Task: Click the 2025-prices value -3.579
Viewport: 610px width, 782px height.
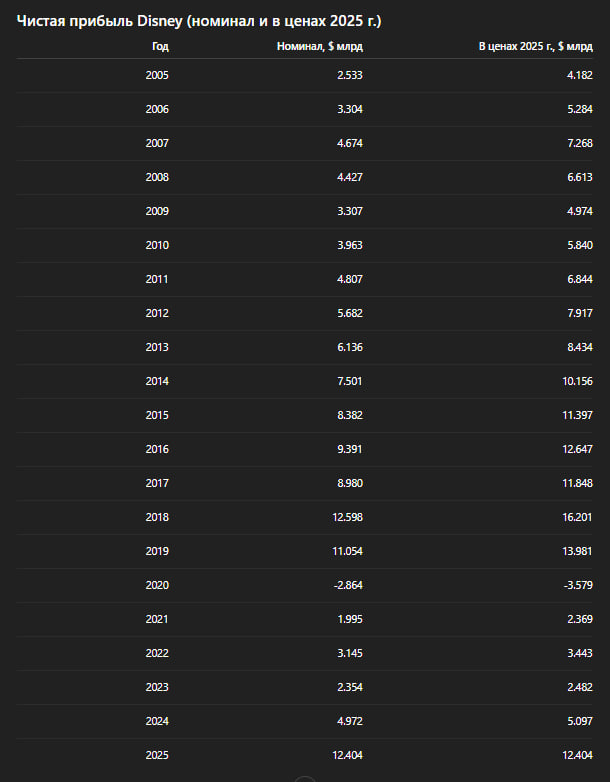Action: pos(576,585)
